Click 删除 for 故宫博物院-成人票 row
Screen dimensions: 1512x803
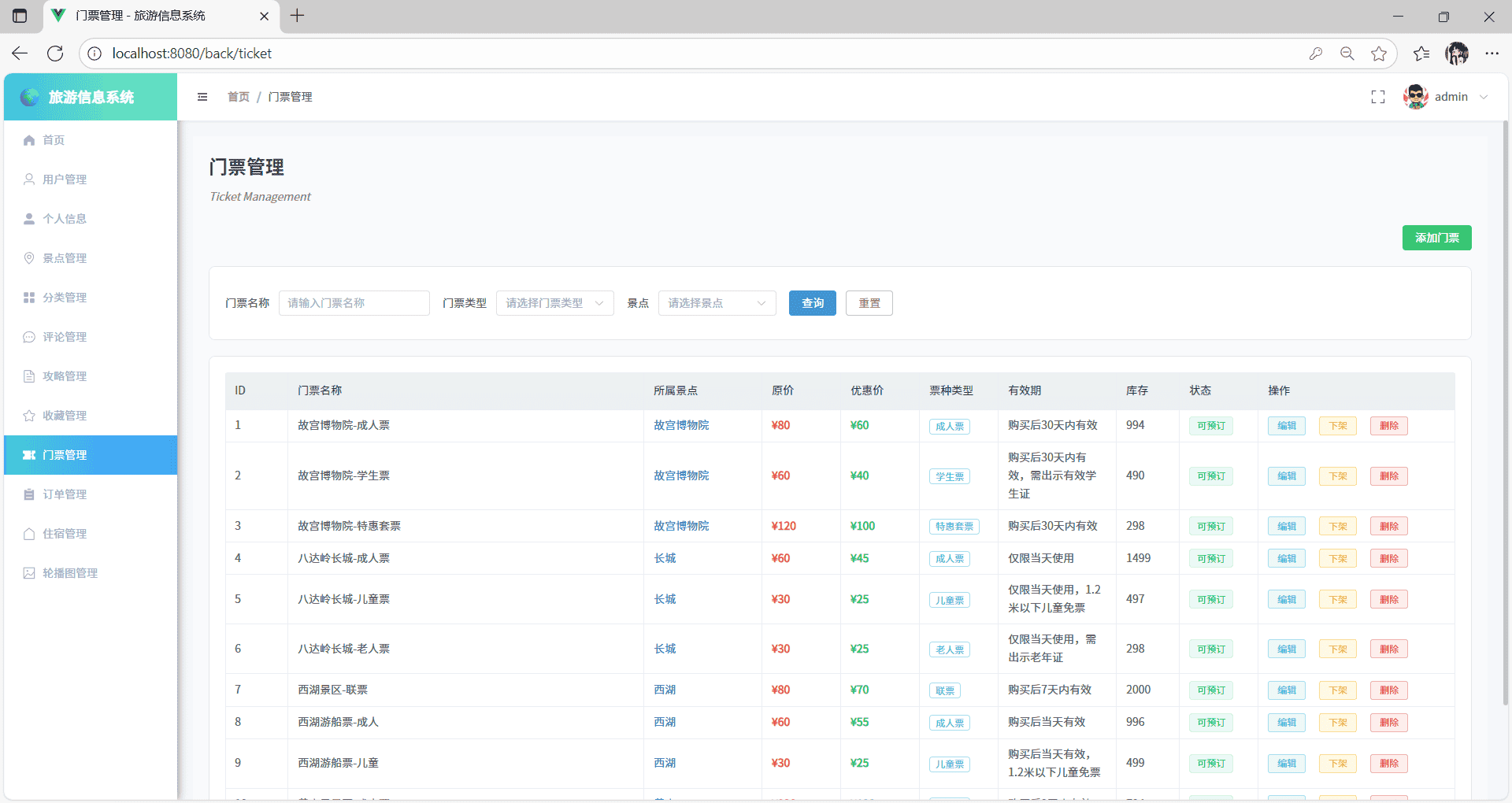[x=1388, y=426]
